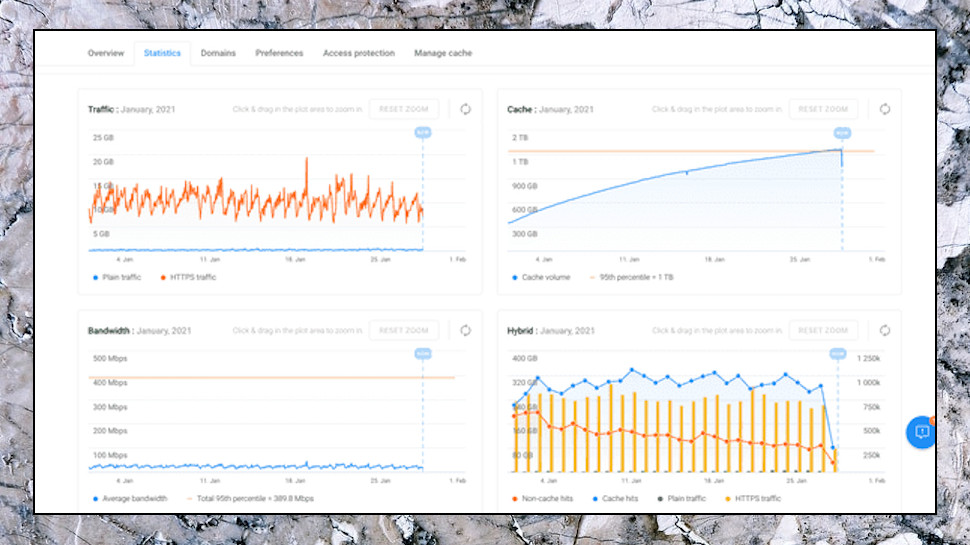Click the Traffic : January, 2021 title
Screen dimensions: 970x545
[131, 109]
